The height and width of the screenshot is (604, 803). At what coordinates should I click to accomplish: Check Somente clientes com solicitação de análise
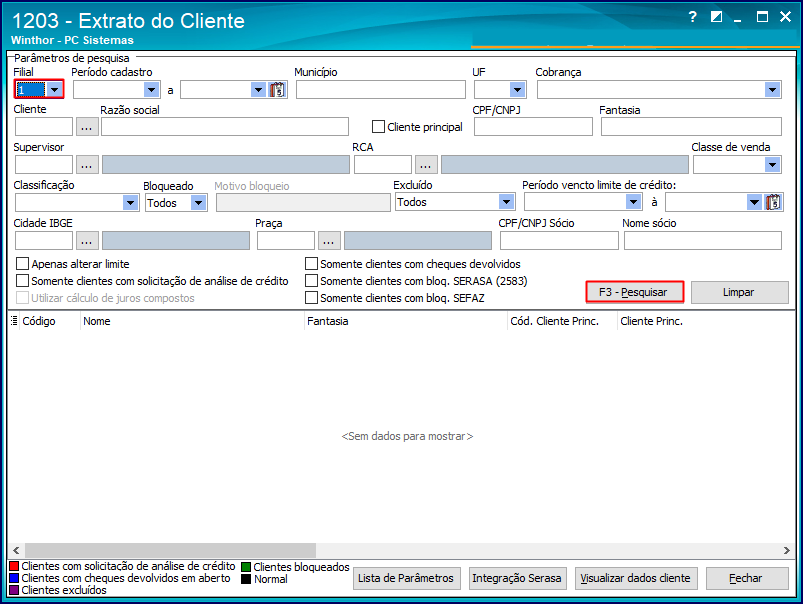click(x=23, y=281)
